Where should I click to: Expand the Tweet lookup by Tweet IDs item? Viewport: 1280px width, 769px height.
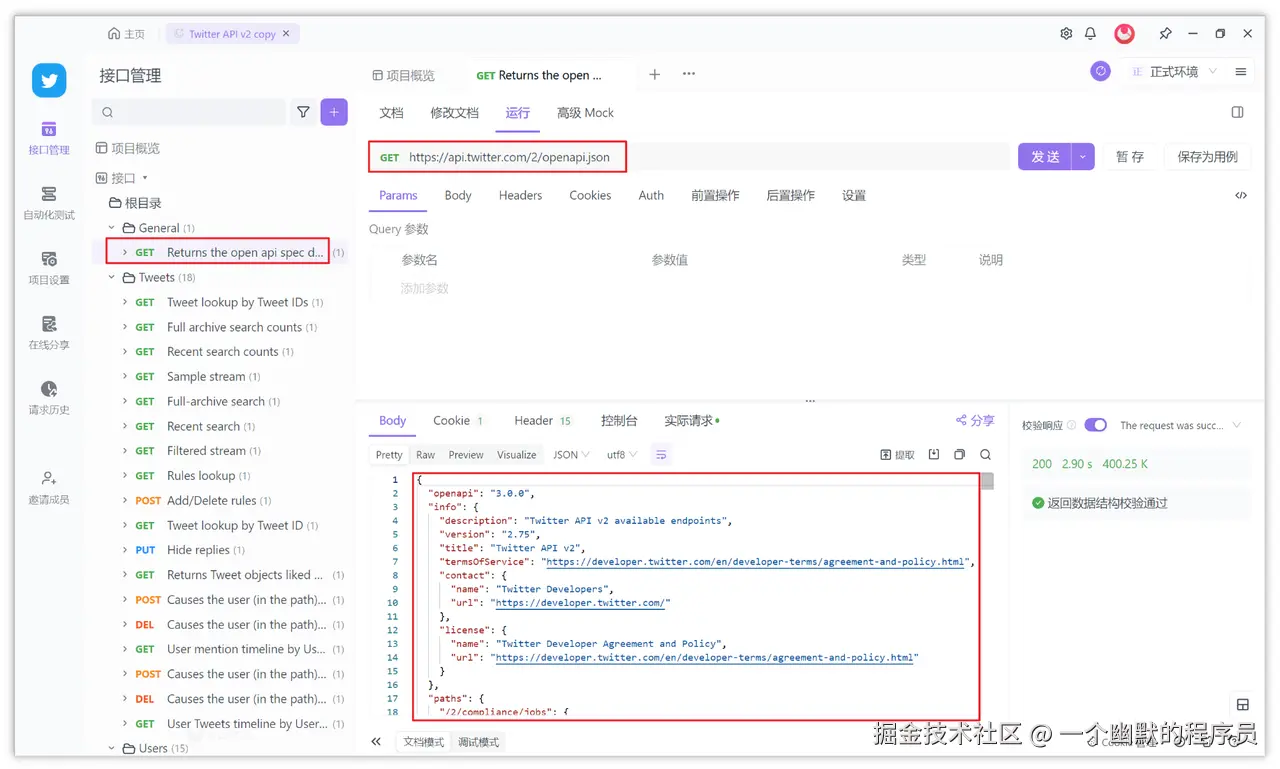[x=125, y=302]
